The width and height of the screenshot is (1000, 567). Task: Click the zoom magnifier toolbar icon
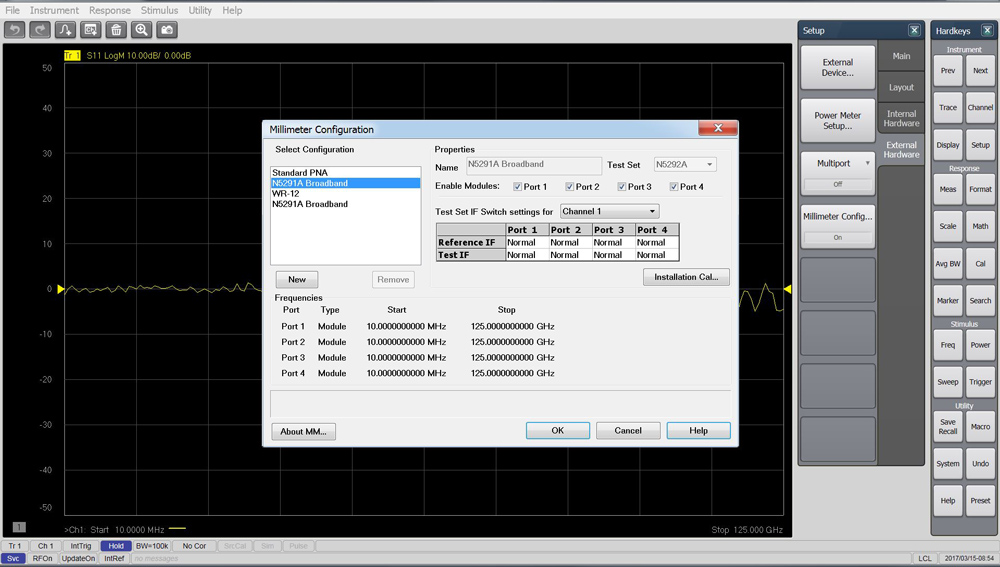[142, 30]
